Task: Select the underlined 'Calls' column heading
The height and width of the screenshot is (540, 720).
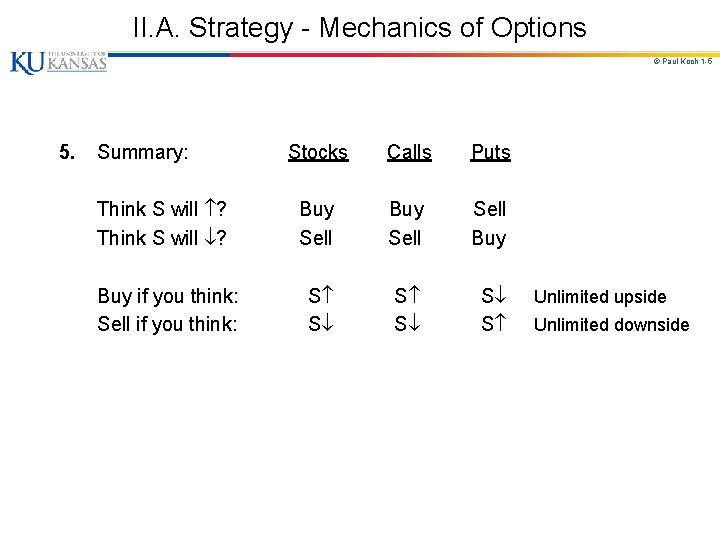Action: (409, 152)
